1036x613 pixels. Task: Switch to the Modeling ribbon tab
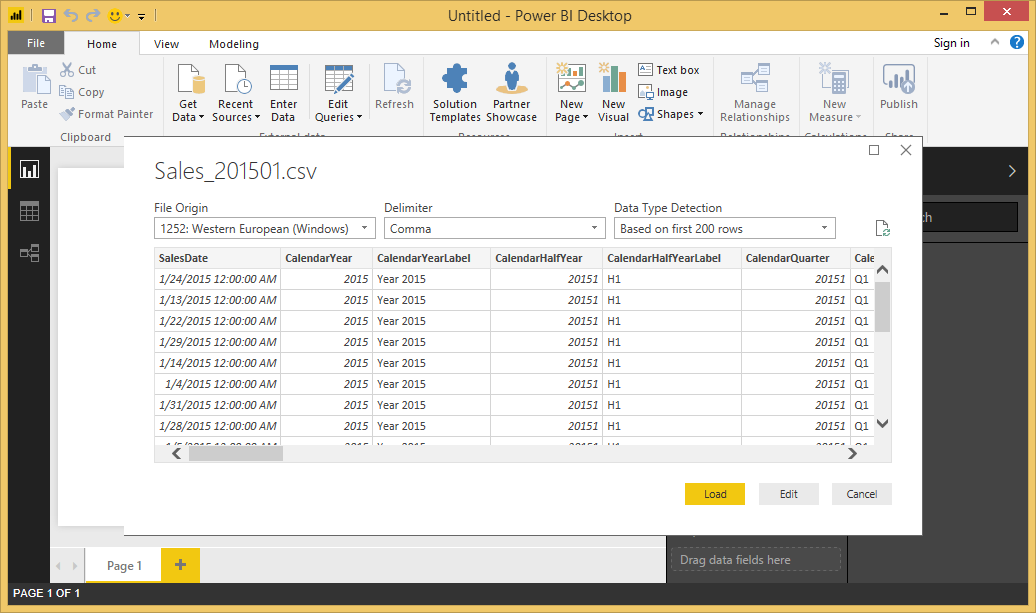[234, 44]
